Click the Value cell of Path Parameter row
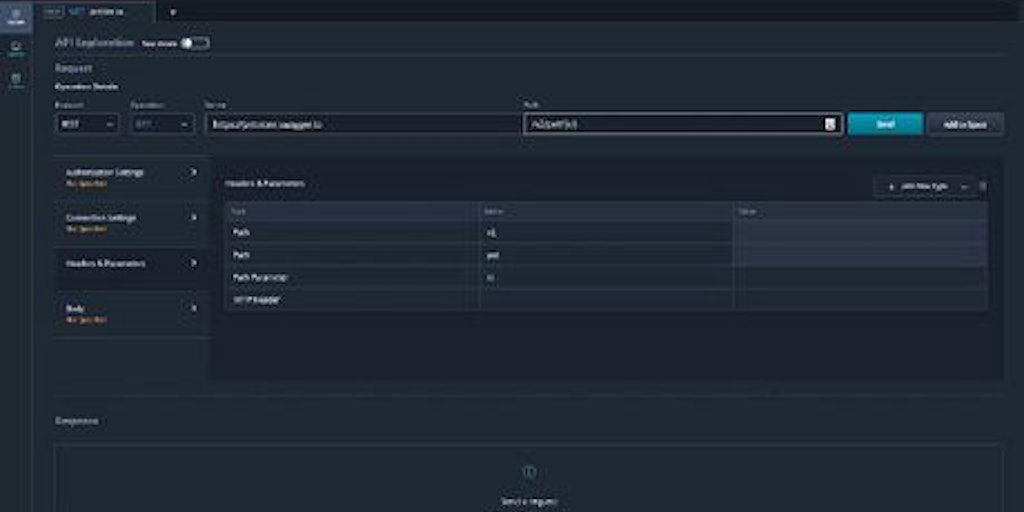This screenshot has height=512, width=1024. 861,278
